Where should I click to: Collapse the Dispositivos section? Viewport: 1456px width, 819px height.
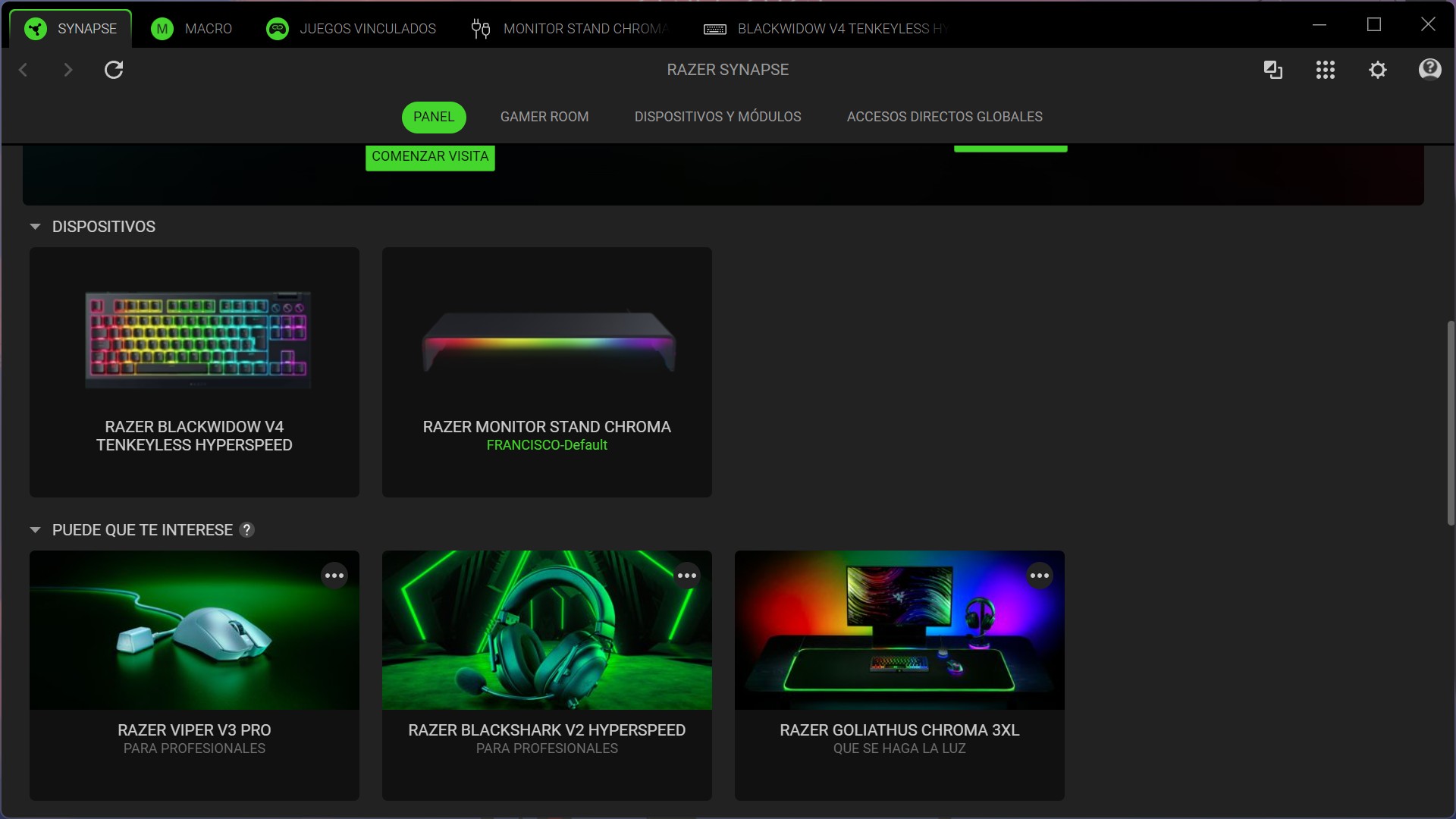(x=35, y=227)
